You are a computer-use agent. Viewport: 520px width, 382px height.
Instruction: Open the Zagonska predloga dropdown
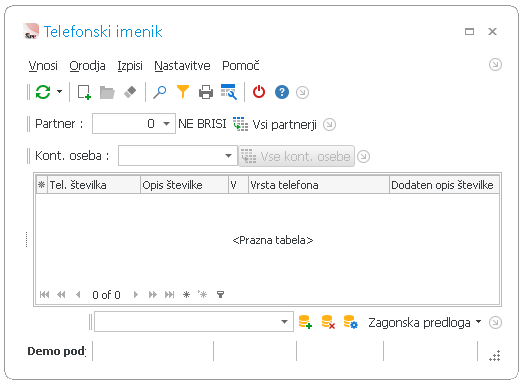[x=425, y=323]
